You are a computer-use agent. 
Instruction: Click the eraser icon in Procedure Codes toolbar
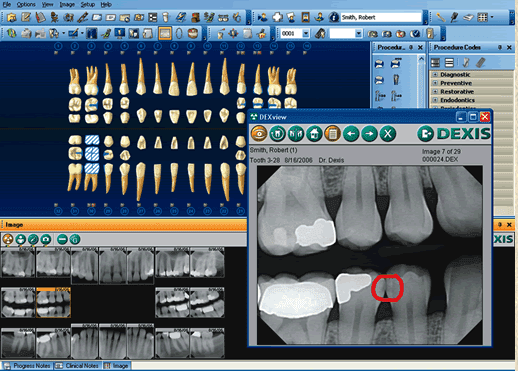tap(480, 62)
